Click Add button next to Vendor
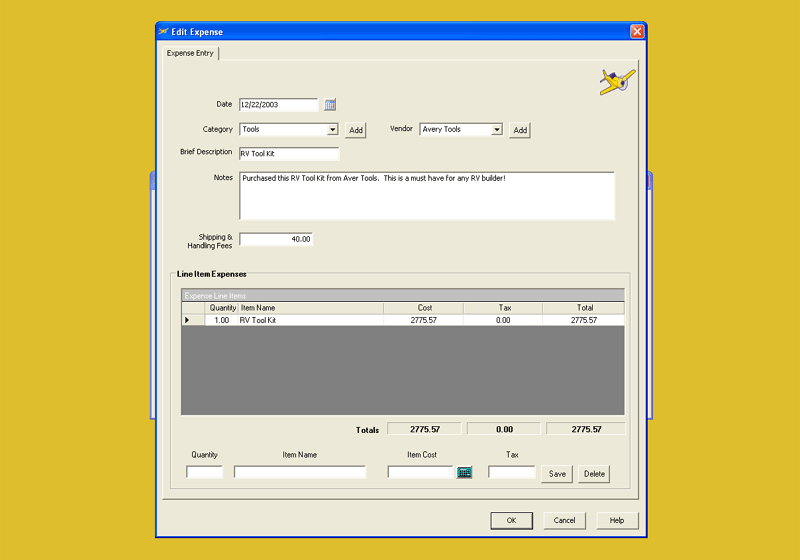800x560 pixels. [x=519, y=131]
